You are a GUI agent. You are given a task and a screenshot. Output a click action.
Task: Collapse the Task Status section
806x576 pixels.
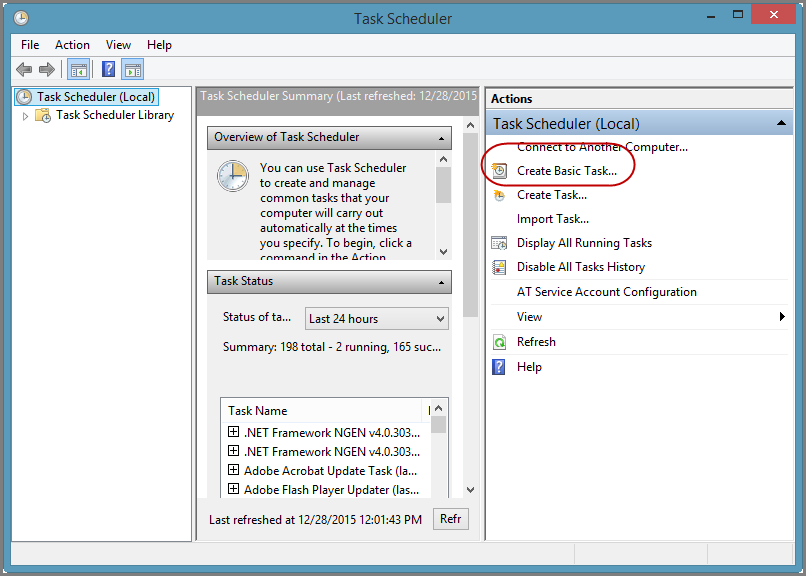click(441, 282)
